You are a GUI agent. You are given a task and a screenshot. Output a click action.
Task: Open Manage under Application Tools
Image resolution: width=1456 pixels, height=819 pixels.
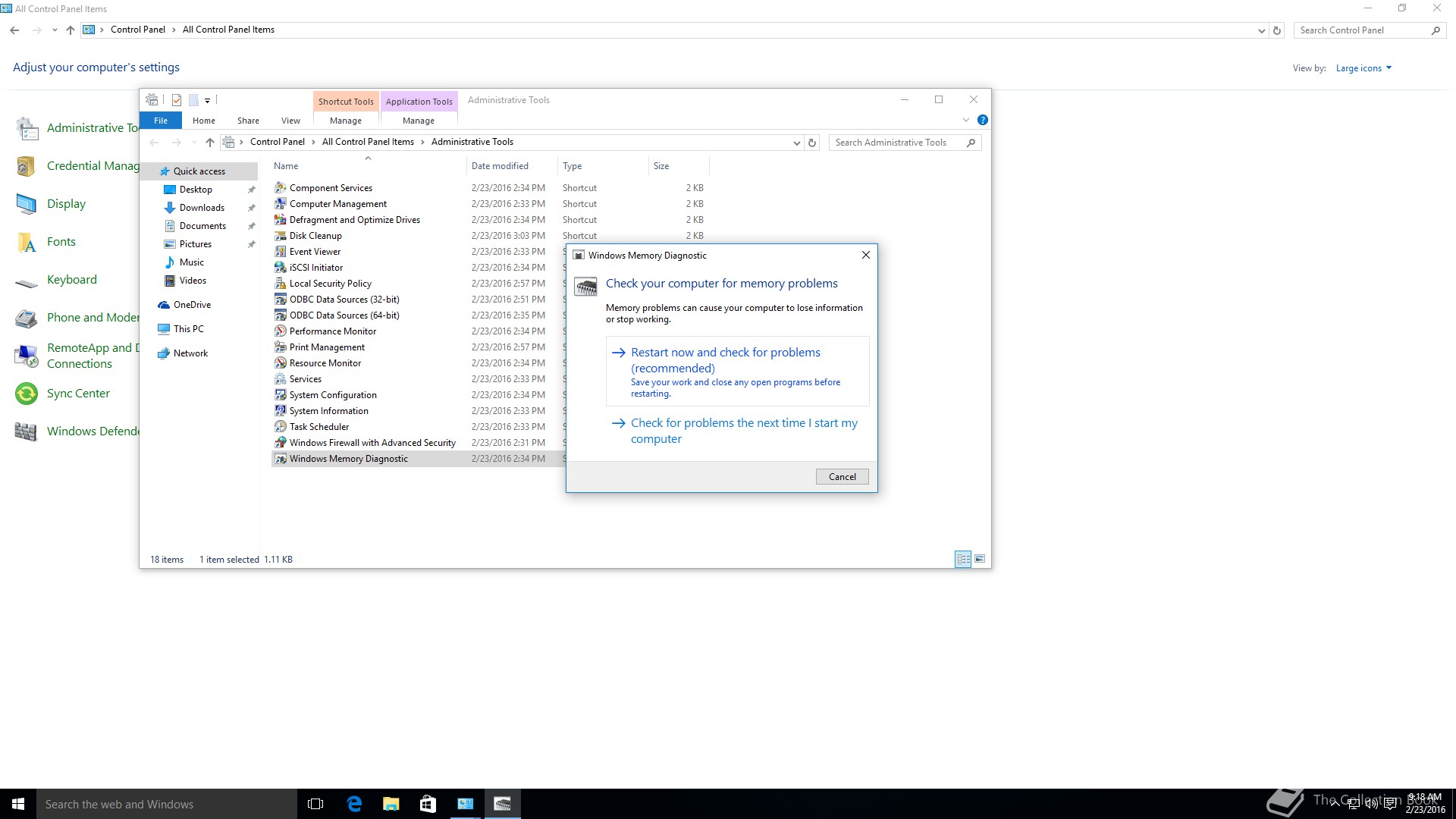point(419,121)
